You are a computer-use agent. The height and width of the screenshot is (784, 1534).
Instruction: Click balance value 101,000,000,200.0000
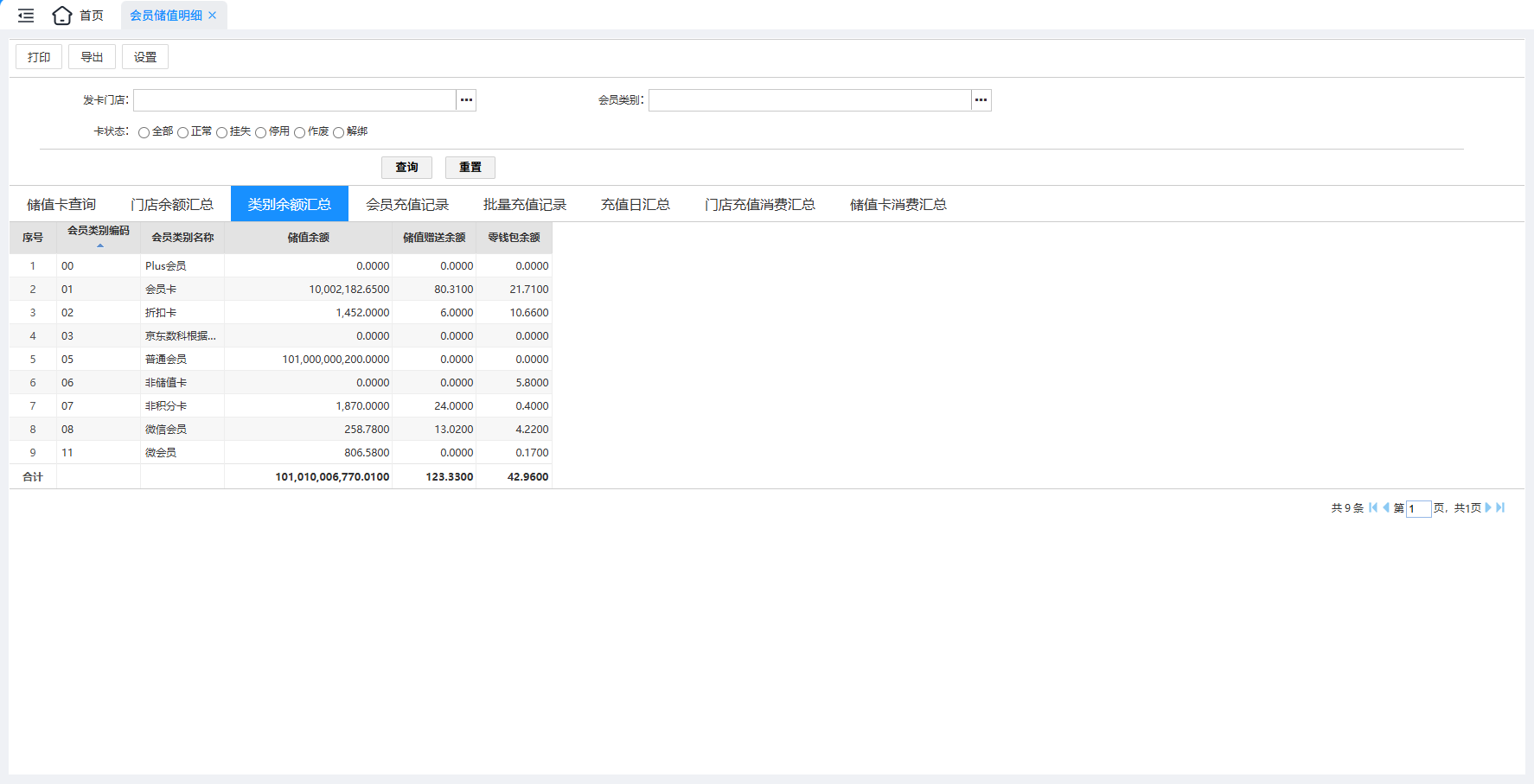(x=336, y=360)
